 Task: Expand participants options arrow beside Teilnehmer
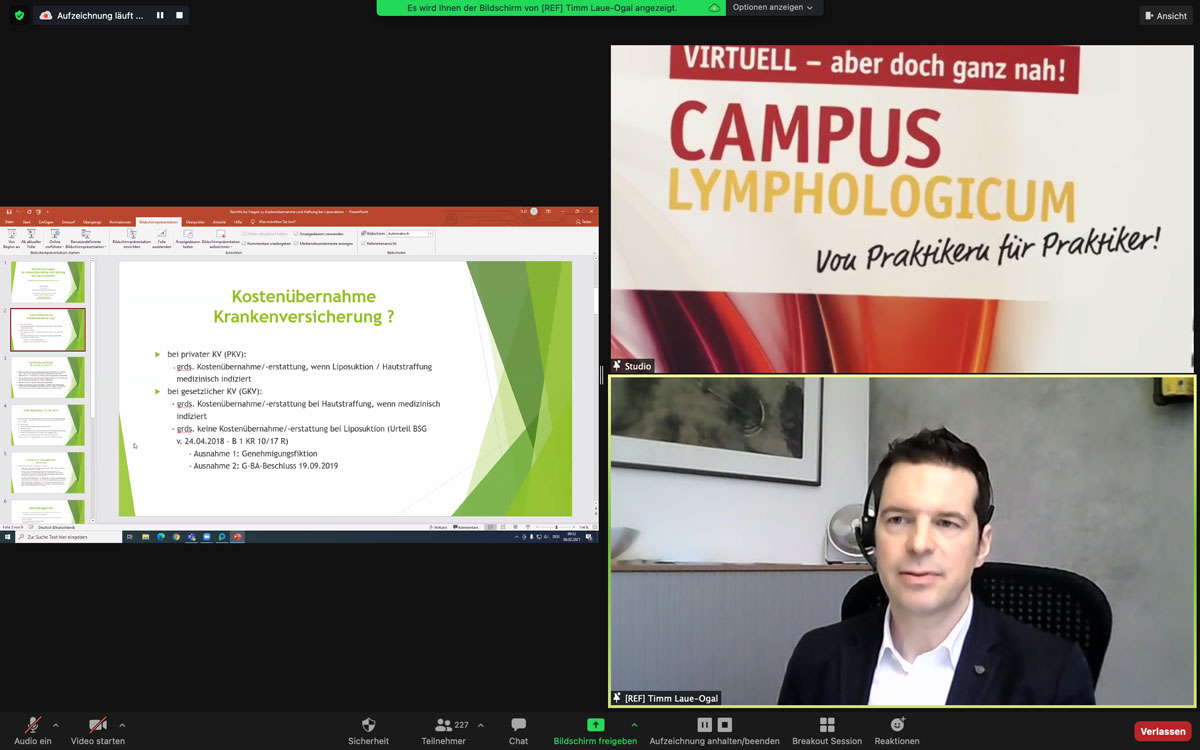tap(481, 725)
